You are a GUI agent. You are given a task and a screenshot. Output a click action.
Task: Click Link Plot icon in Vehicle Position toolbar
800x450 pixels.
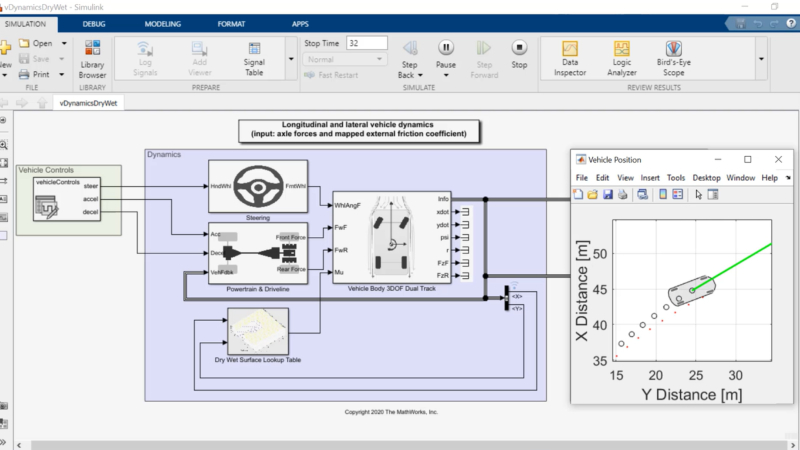(x=642, y=194)
